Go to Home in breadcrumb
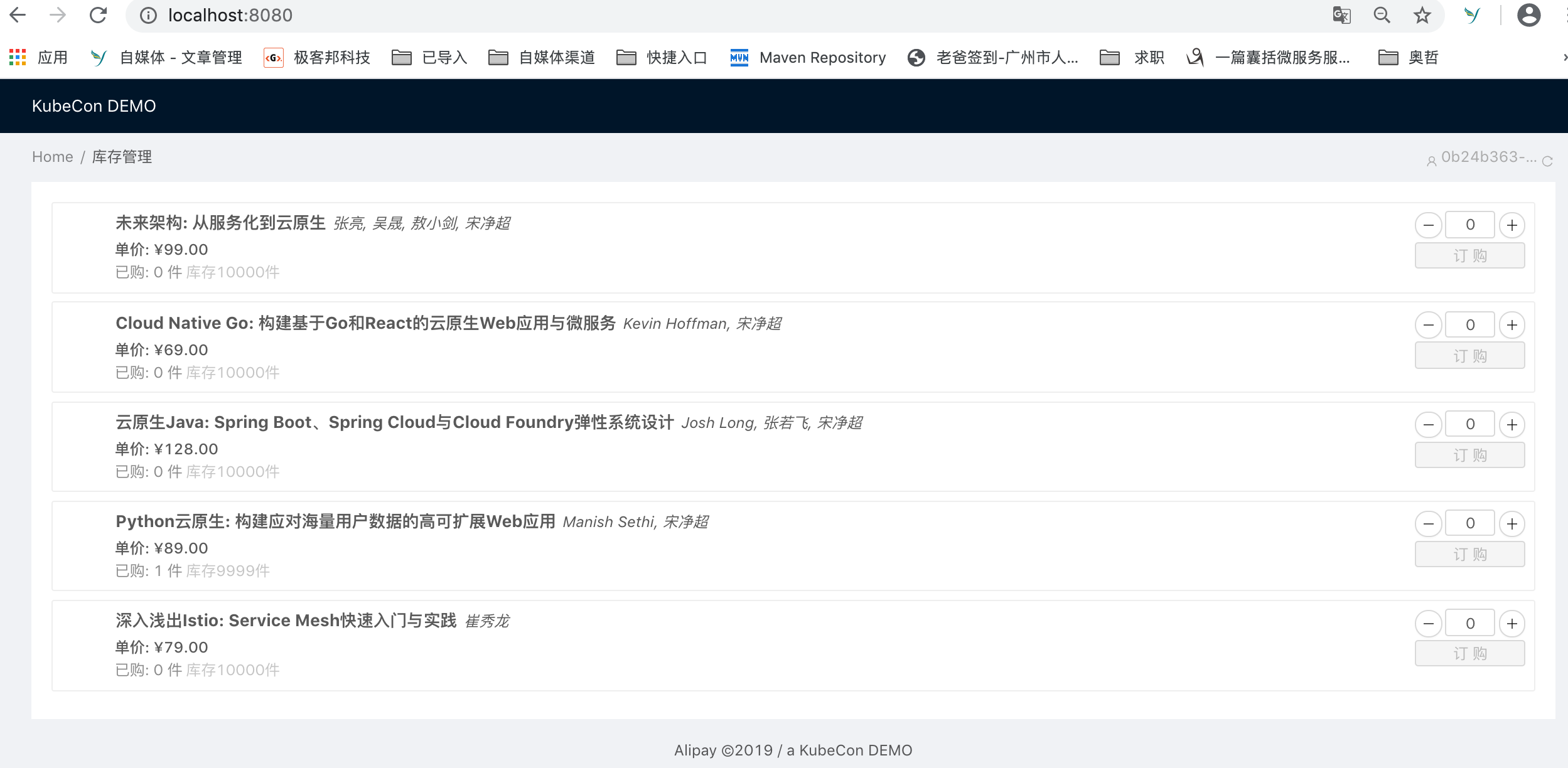The width and height of the screenshot is (1568, 768). click(x=53, y=157)
